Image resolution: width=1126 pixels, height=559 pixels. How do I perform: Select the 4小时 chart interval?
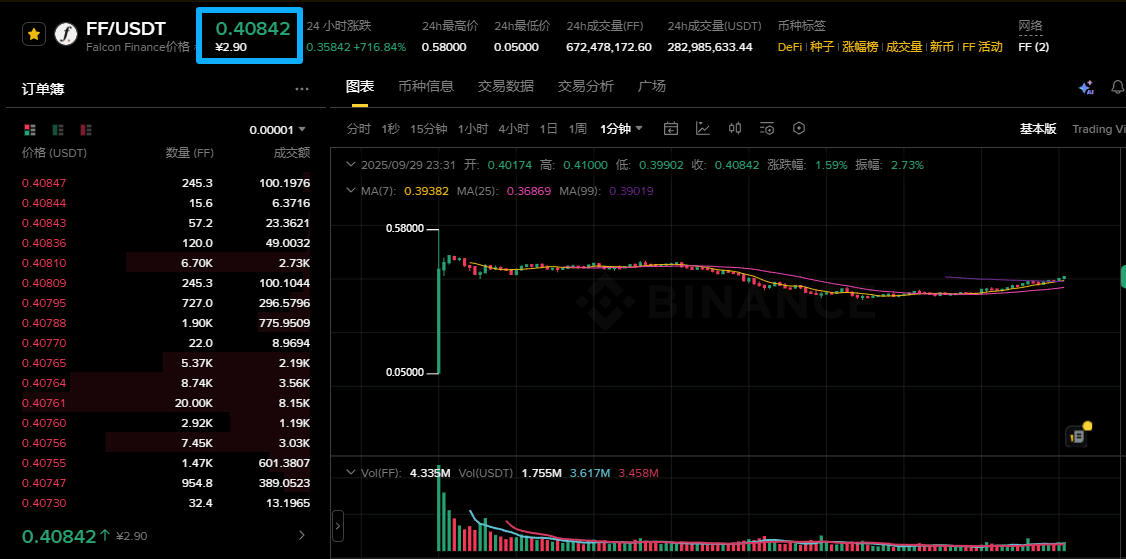[x=513, y=128]
